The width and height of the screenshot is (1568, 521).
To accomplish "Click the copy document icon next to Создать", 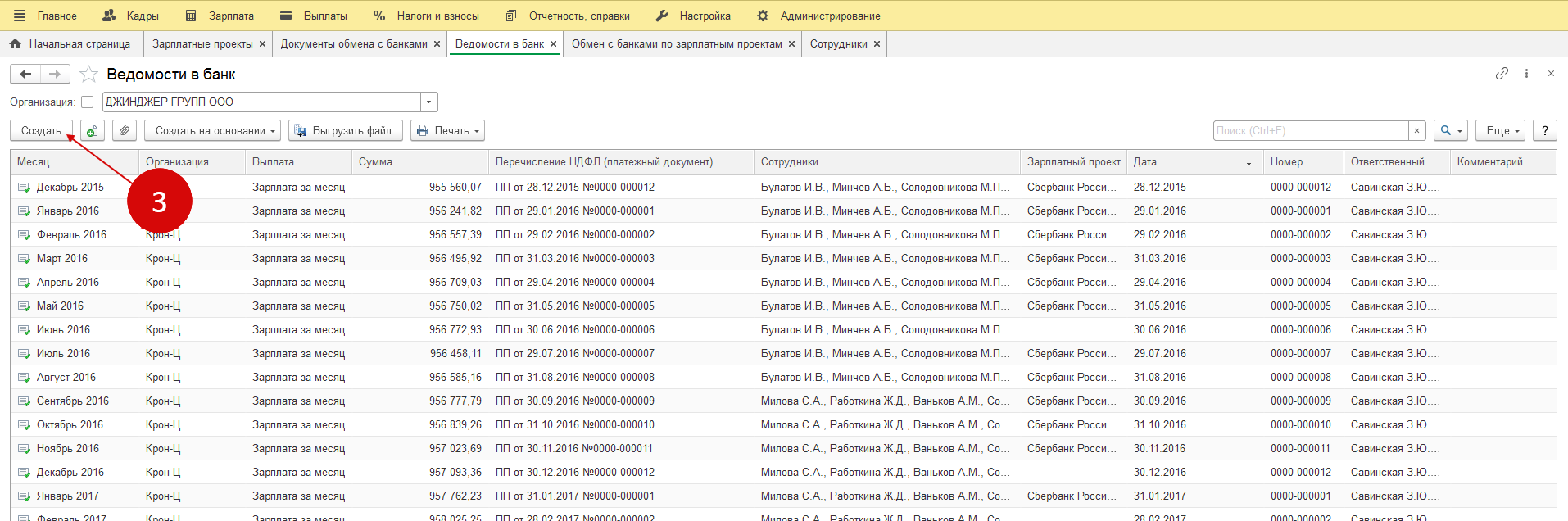I will (92, 131).
